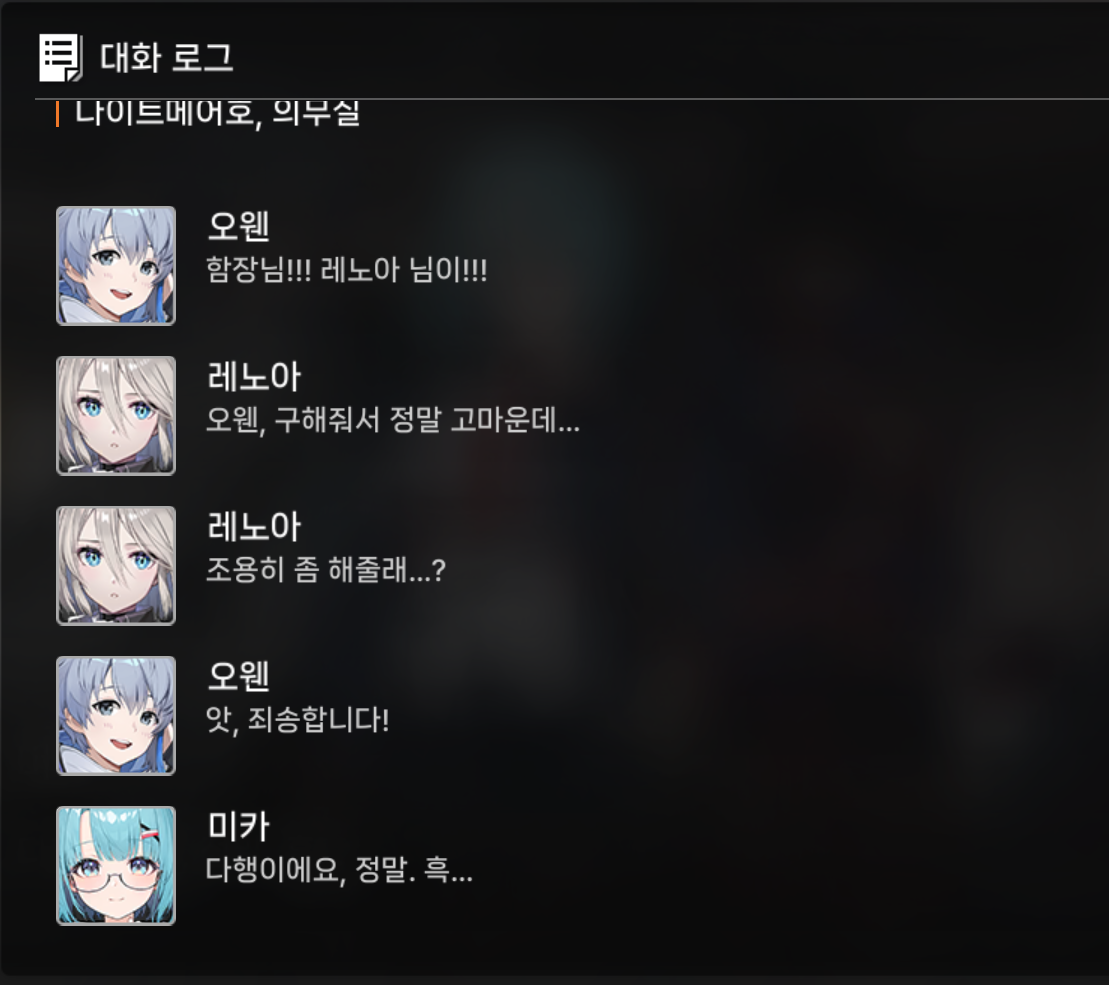Select the line 조용히 좀 해줄래...?
Screen dimensions: 1109x985
(326, 570)
